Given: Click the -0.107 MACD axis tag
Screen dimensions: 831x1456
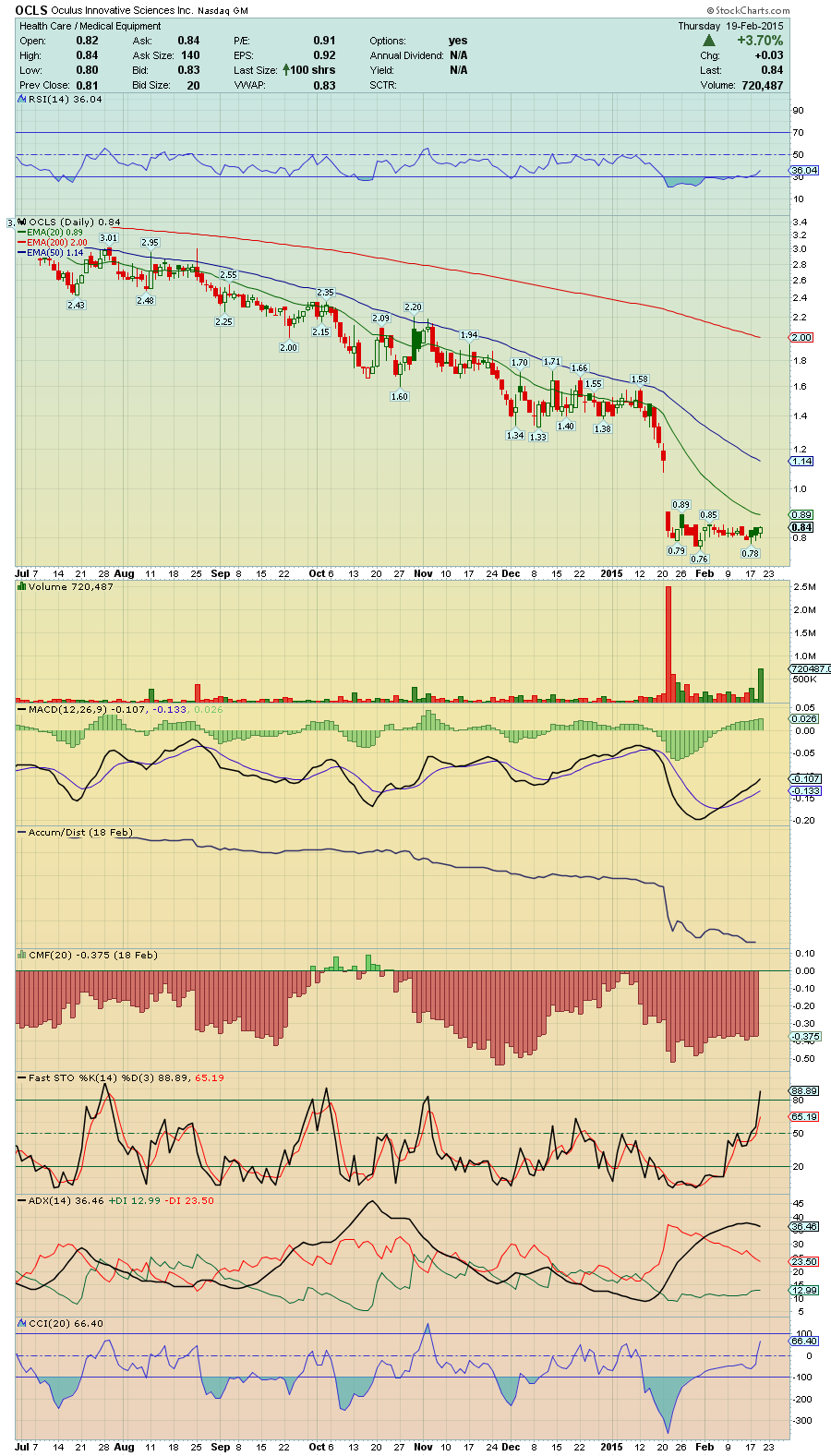Looking at the screenshot, I should [x=806, y=778].
